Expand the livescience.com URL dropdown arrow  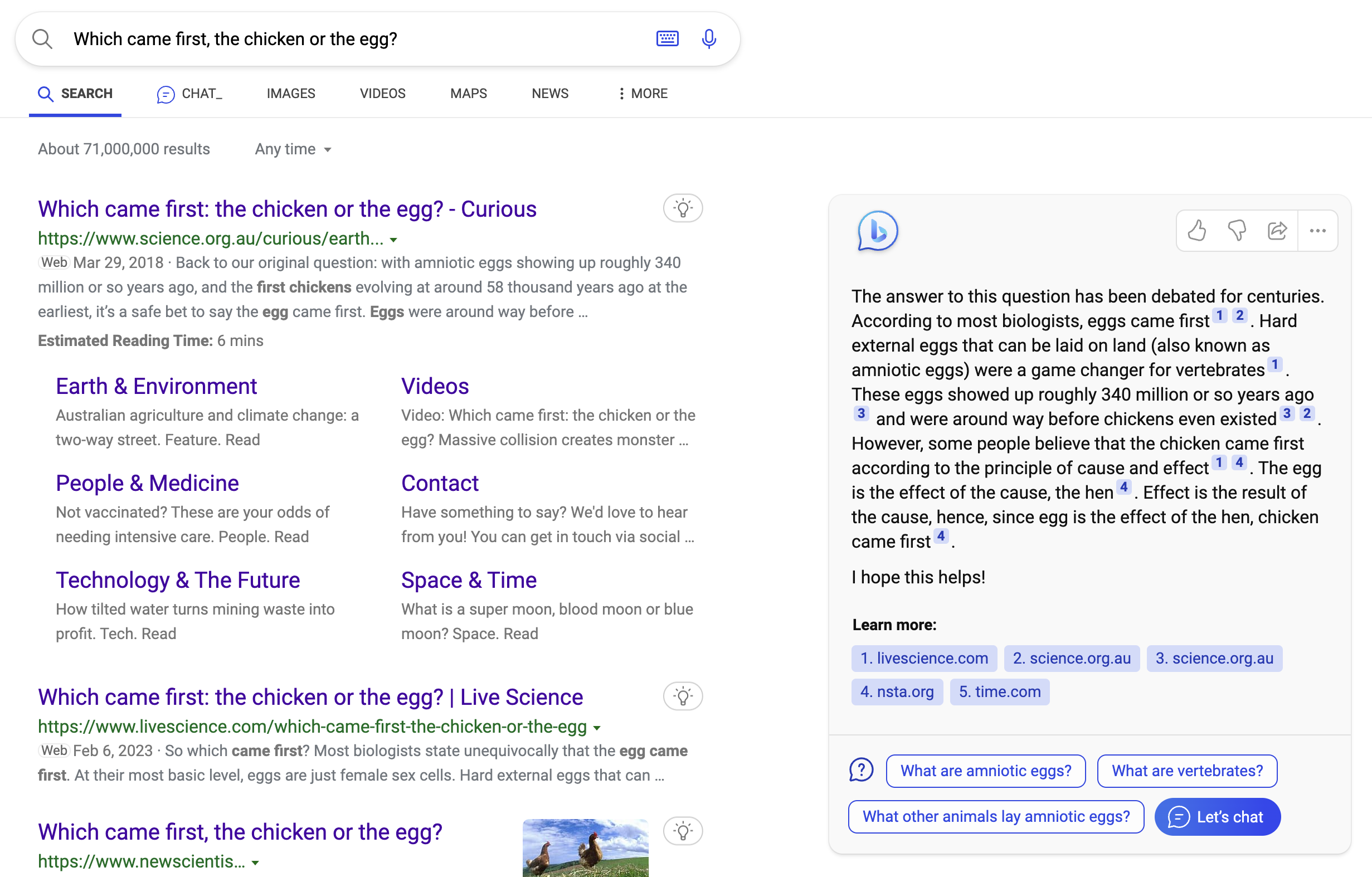(x=596, y=728)
